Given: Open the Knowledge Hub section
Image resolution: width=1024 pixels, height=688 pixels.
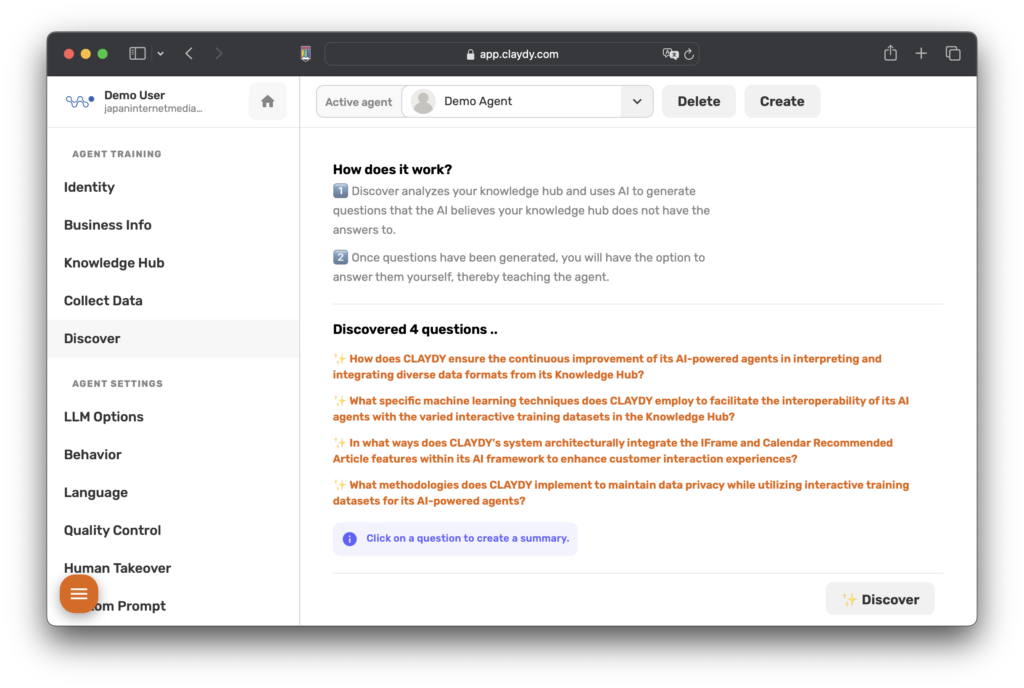Looking at the screenshot, I should click(114, 263).
